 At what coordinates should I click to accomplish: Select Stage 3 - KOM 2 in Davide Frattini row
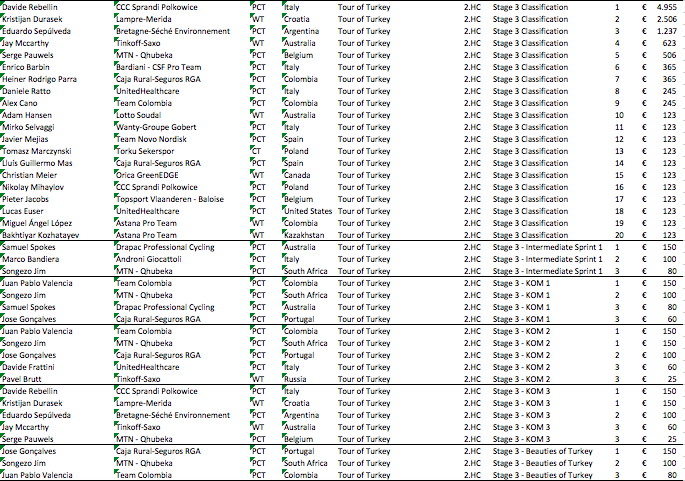[521, 367]
